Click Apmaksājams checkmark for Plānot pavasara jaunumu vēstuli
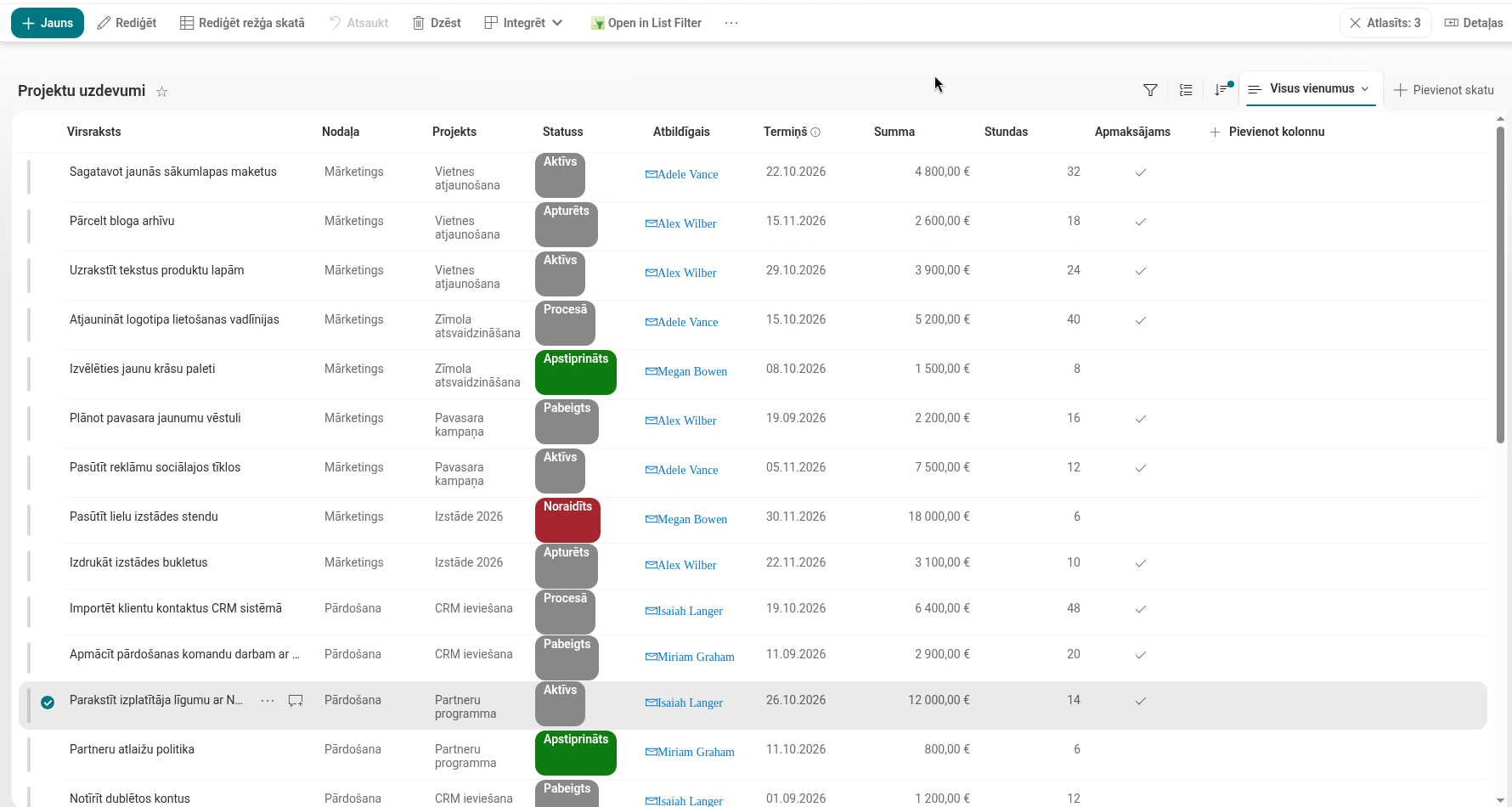 click(x=1141, y=419)
